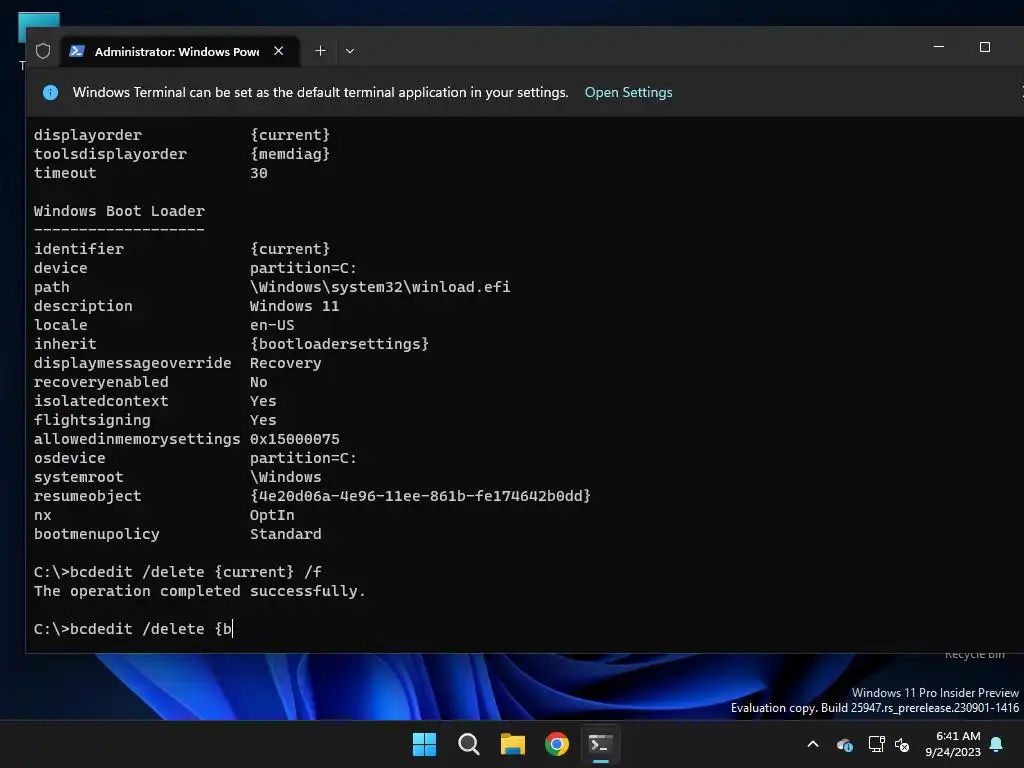Click the timeout value '30'
This screenshot has width=1024, height=768.
point(259,173)
